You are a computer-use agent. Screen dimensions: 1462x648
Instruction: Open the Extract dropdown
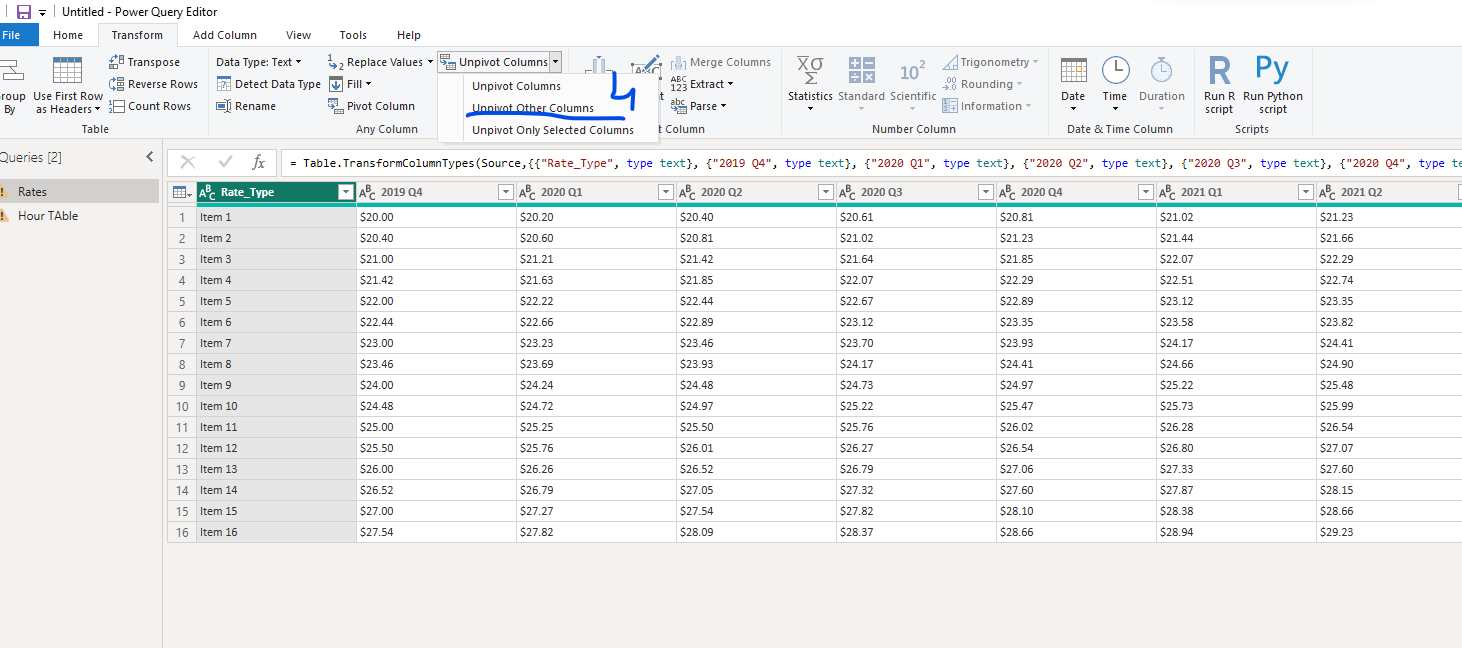point(702,84)
